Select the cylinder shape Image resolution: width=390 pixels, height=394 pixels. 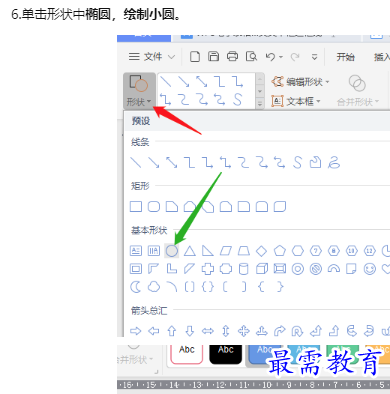(244, 269)
